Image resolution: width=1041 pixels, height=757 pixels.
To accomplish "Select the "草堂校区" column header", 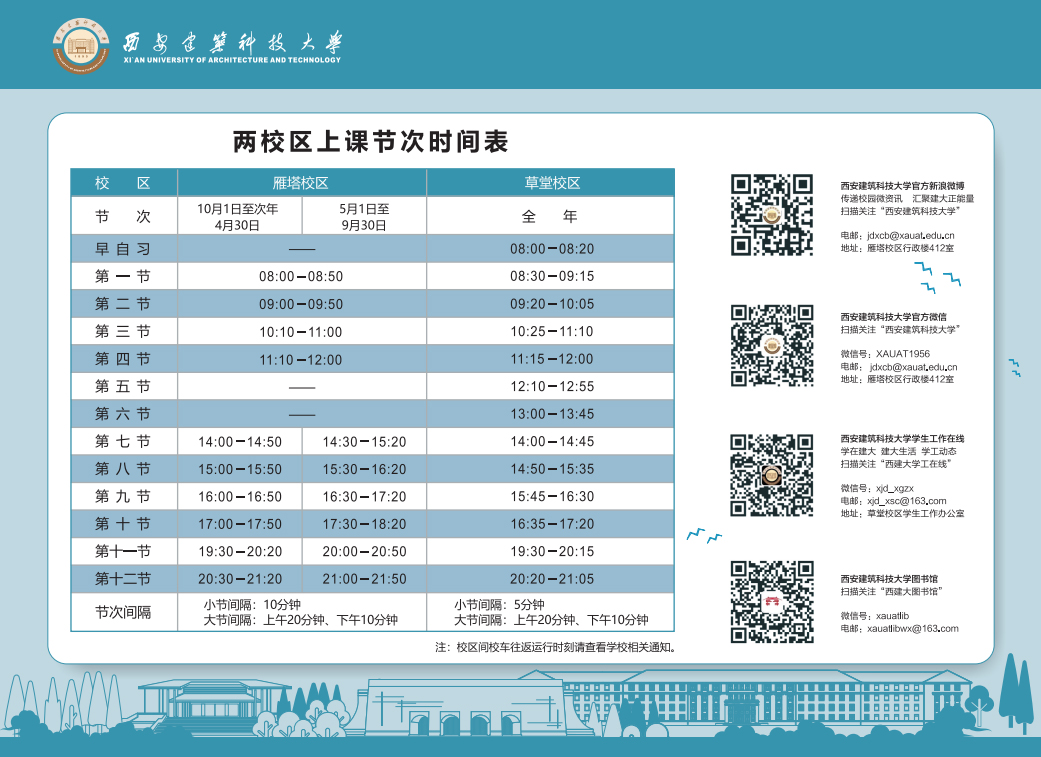I will [x=552, y=183].
